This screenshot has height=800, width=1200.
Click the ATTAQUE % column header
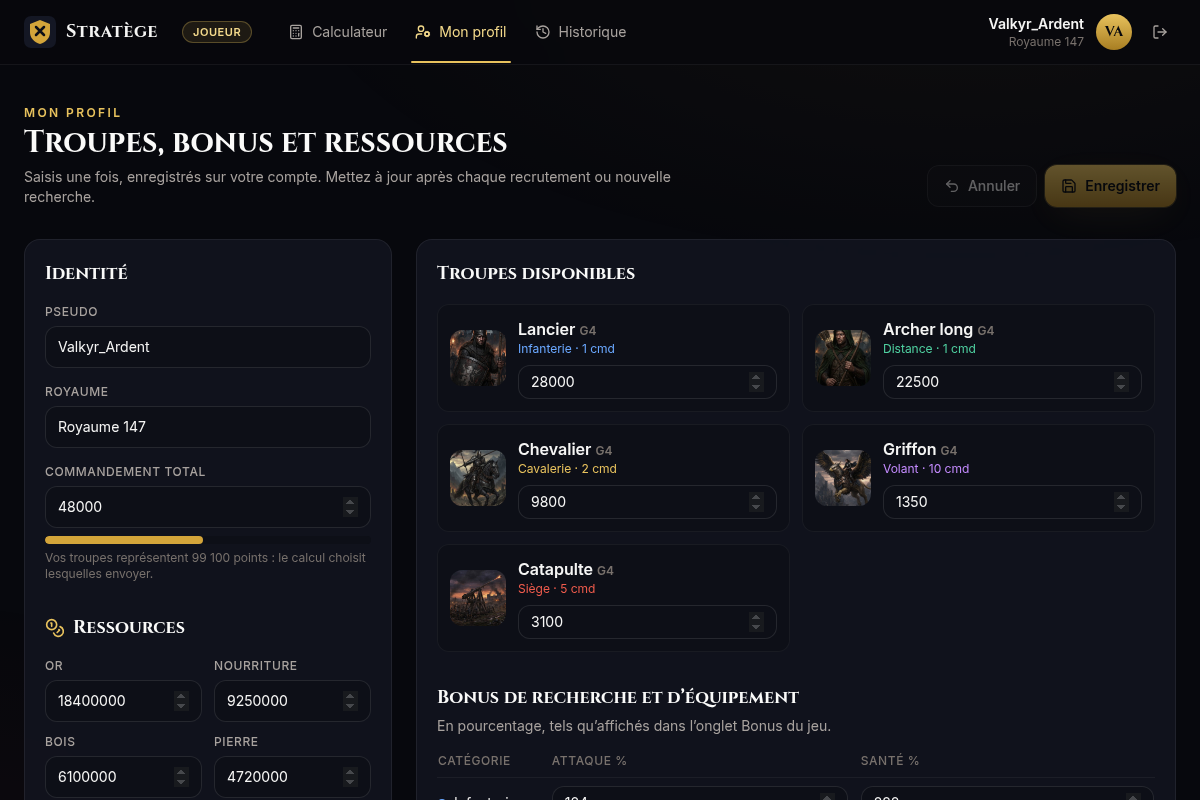(589, 761)
